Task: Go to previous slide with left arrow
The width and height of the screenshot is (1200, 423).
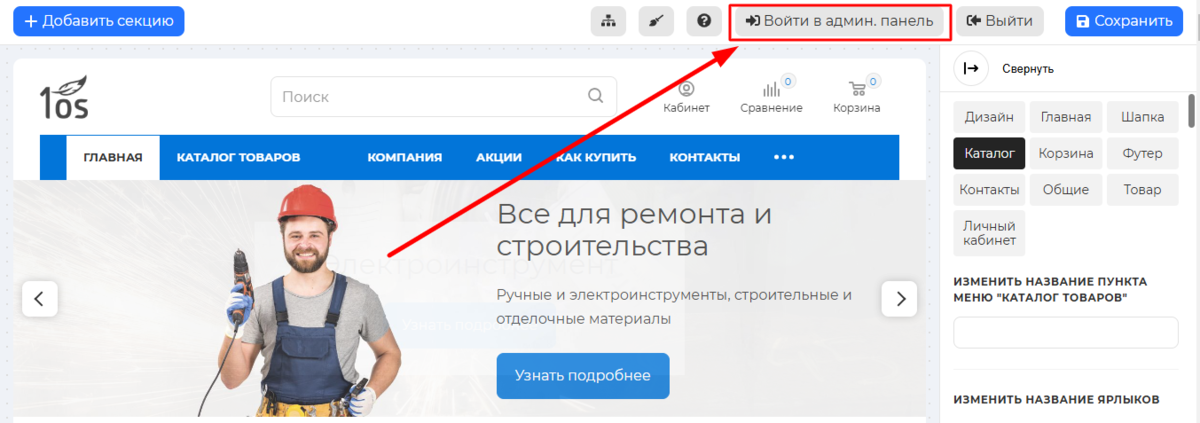Action: tap(40, 298)
